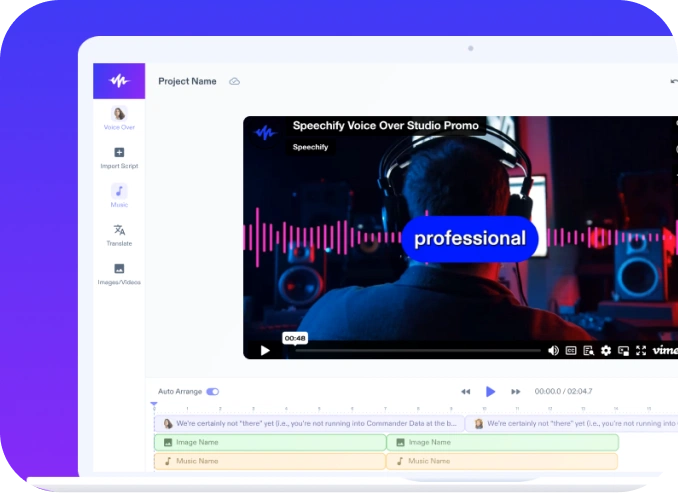
Task: Toggle closed captions on the video
Action: point(571,350)
